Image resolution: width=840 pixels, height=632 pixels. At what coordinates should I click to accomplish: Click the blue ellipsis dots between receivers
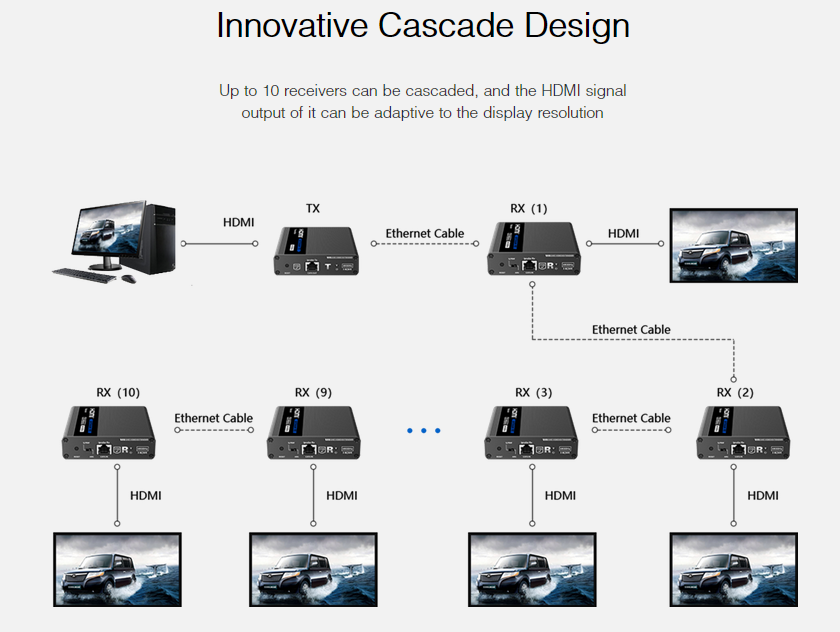pos(423,431)
